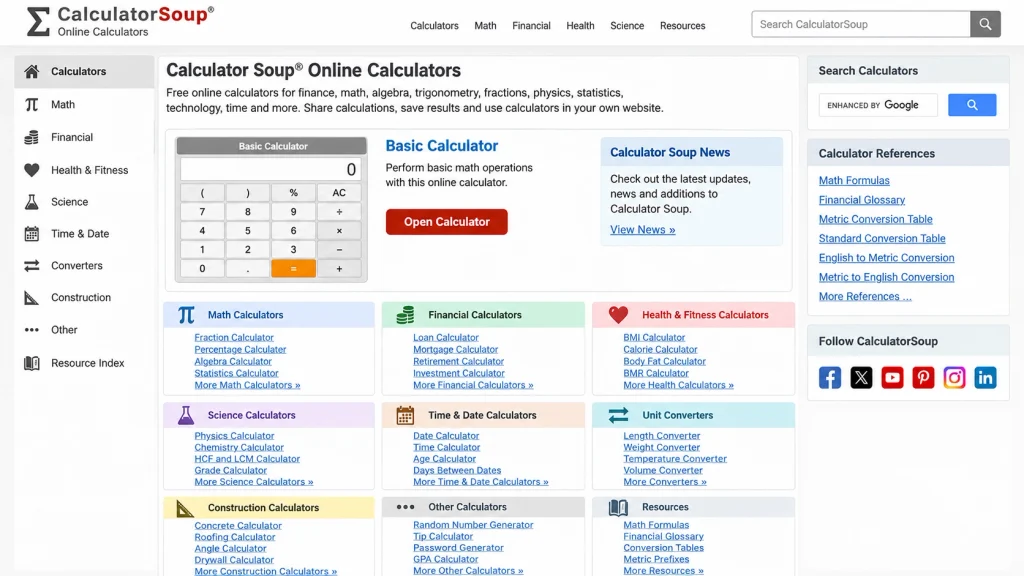Open the Password Generator link

(x=458, y=548)
